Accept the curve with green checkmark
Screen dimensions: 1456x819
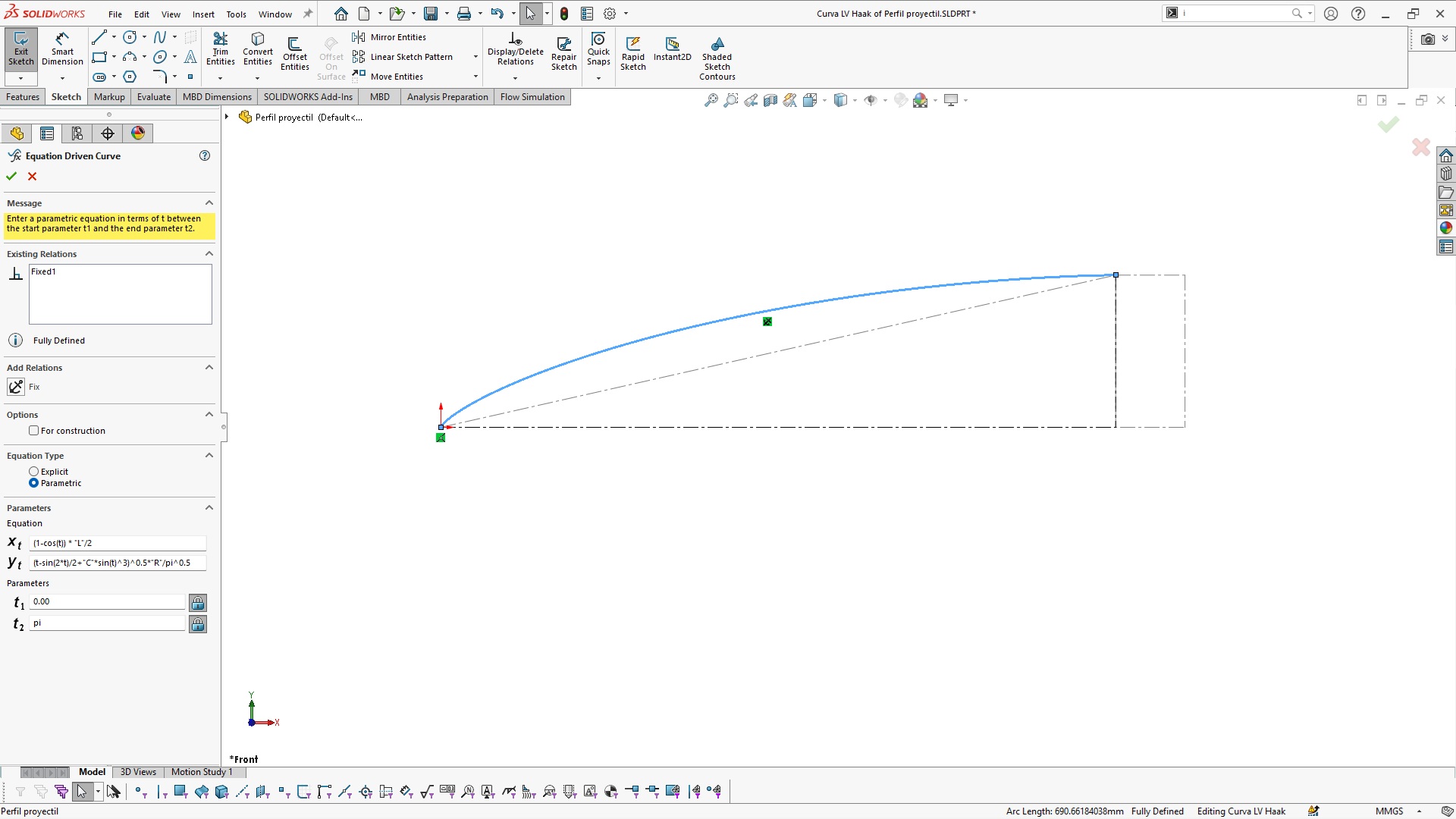[11, 176]
